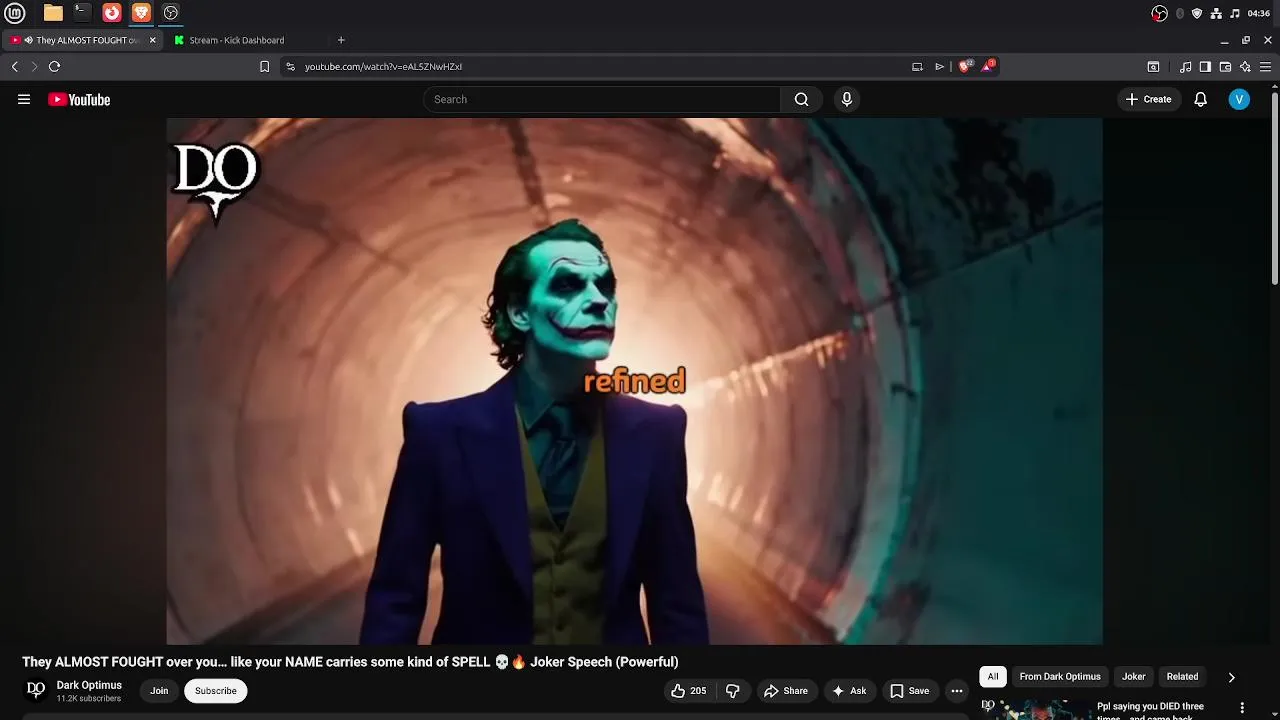Open the music note media control
Screen dimensions: 1280x720
pos(1185,67)
